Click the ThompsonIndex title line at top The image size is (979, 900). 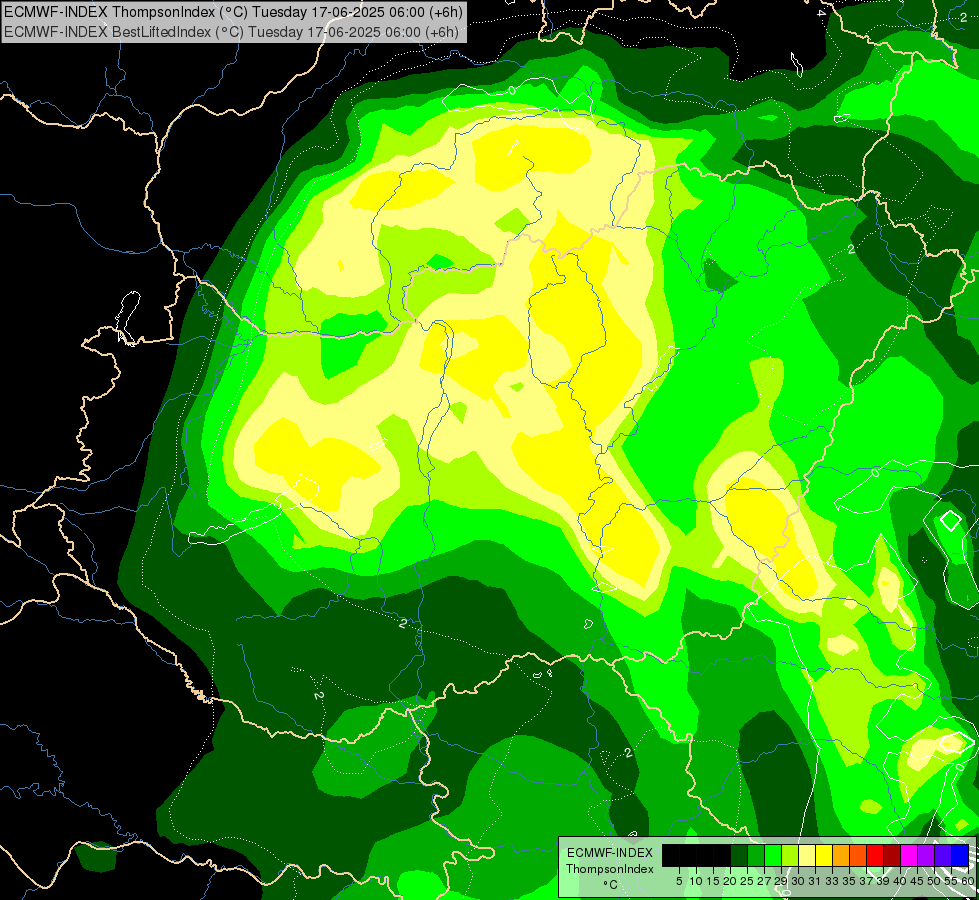[232, 12]
